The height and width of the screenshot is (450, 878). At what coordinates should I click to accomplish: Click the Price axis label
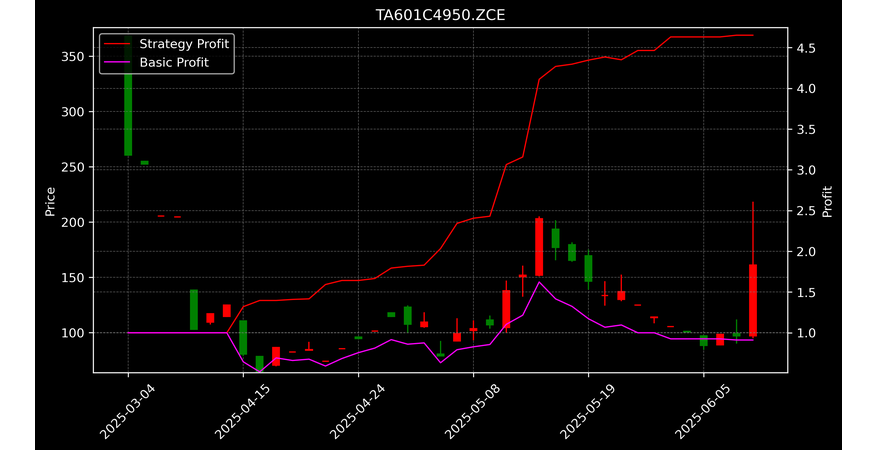[x=50, y=201]
